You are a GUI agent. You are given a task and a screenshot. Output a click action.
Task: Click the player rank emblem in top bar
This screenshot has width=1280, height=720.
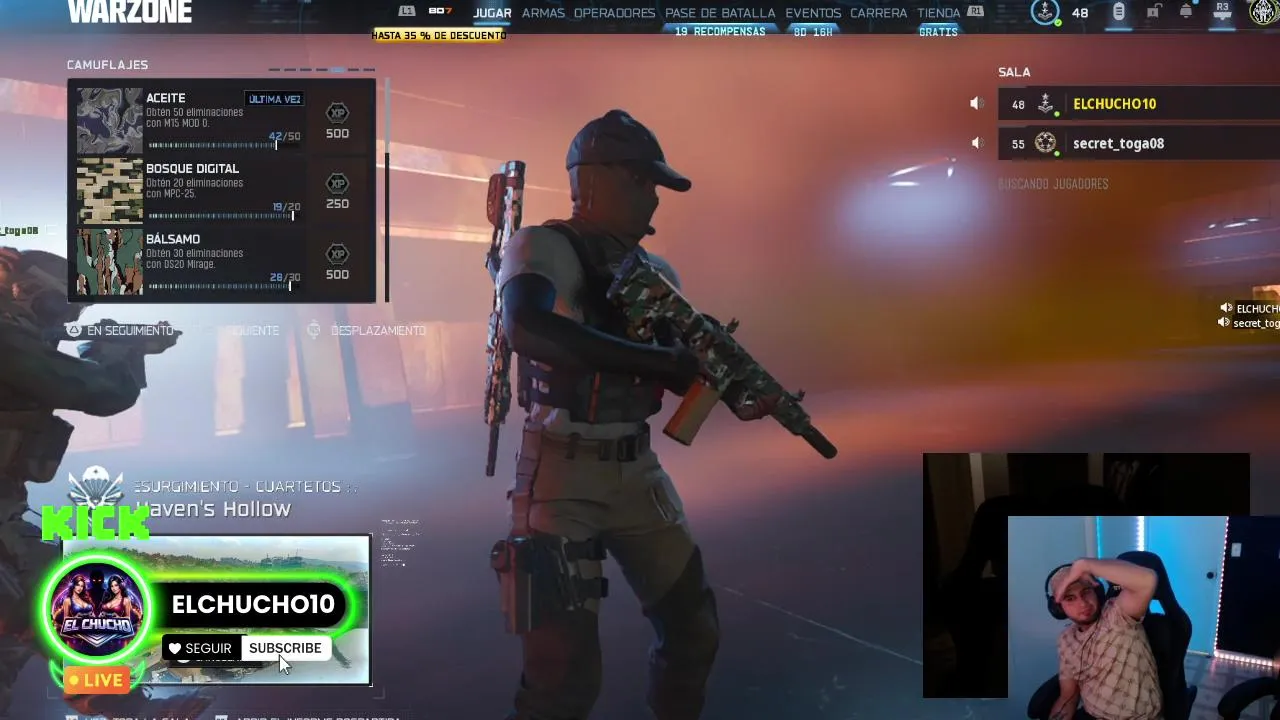pyautogui.click(x=1045, y=12)
